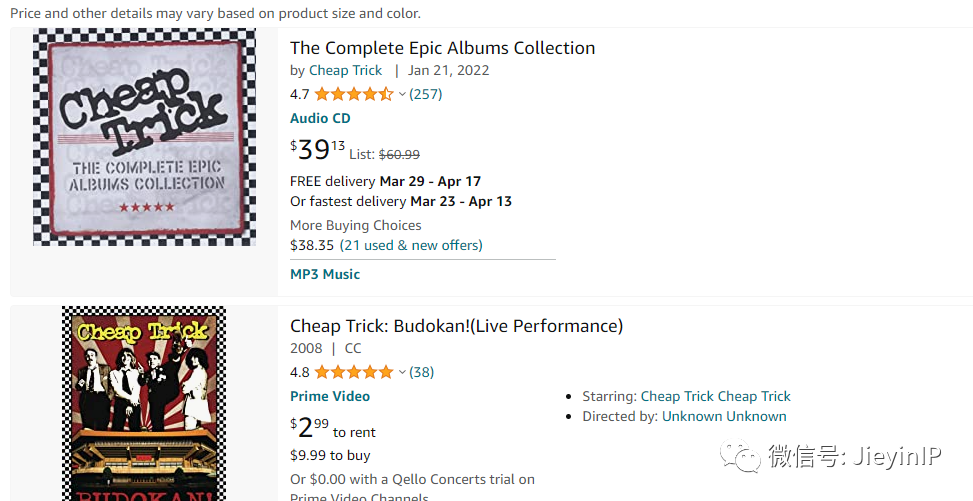Open the 257 reviews count link

coord(426,94)
